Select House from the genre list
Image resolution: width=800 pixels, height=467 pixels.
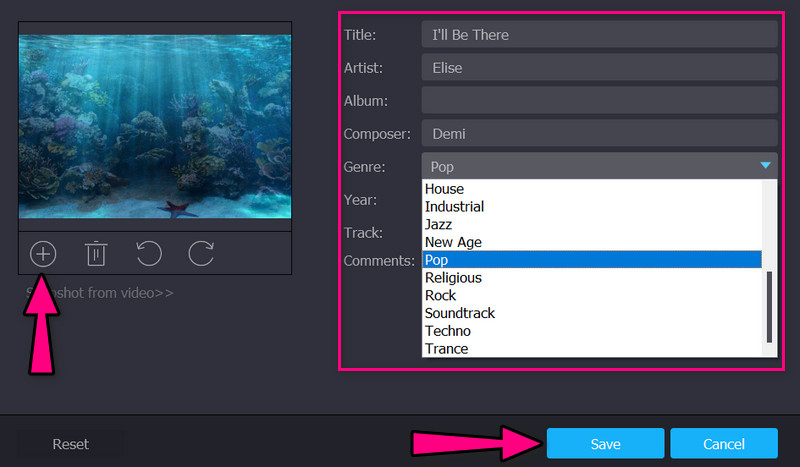pyautogui.click(x=444, y=189)
